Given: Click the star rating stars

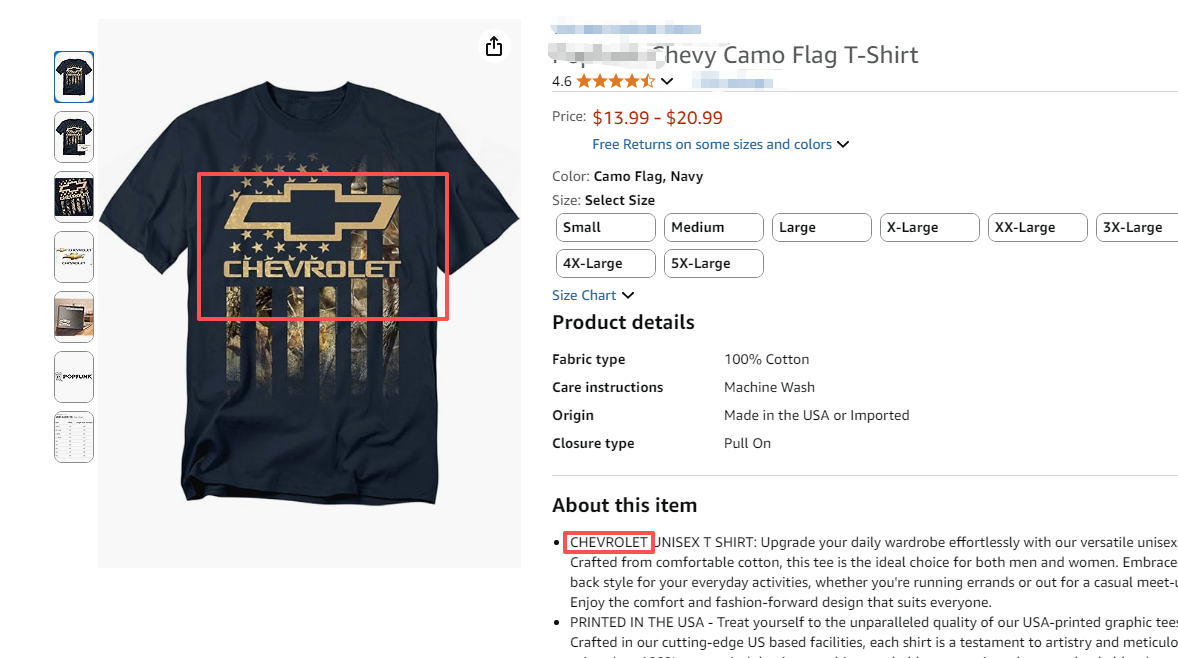Looking at the screenshot, I should pyautogui.click(x=615, y=82).
